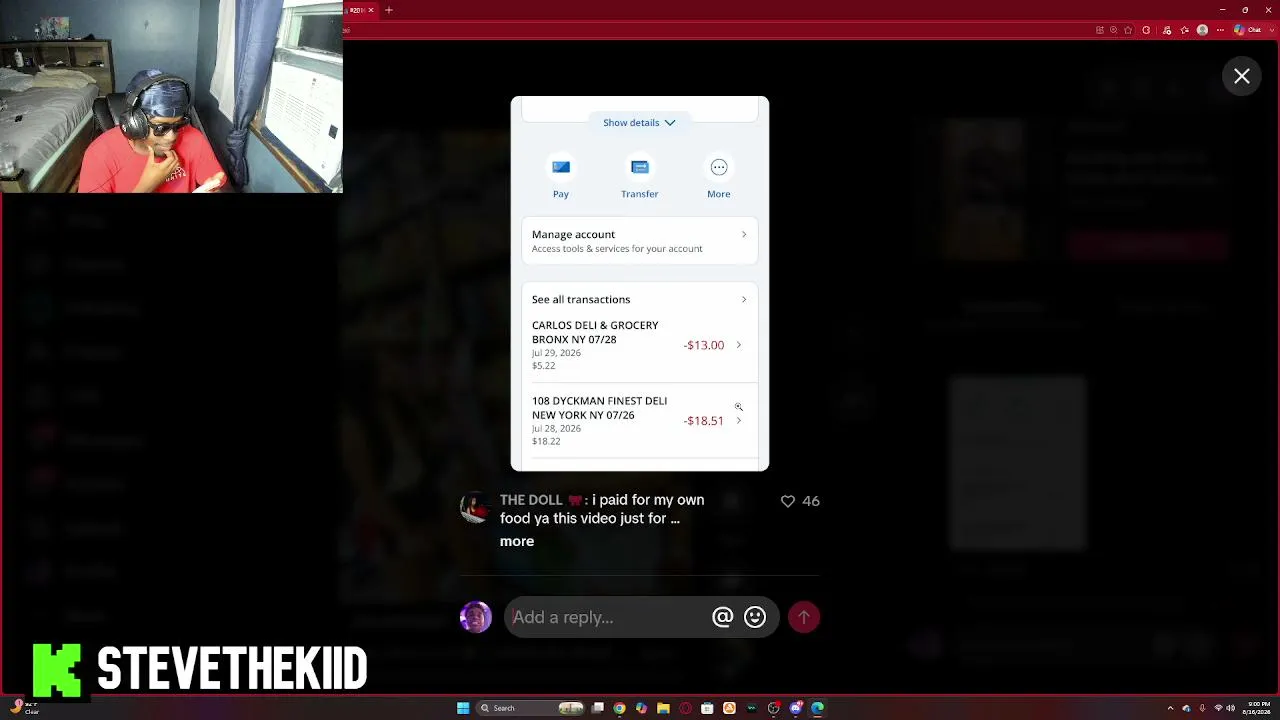Open Discord from the taskbar
Image resolution: width=1280 pixels, height=720 pixels.
pyautogui.click(x=795, y=708)
